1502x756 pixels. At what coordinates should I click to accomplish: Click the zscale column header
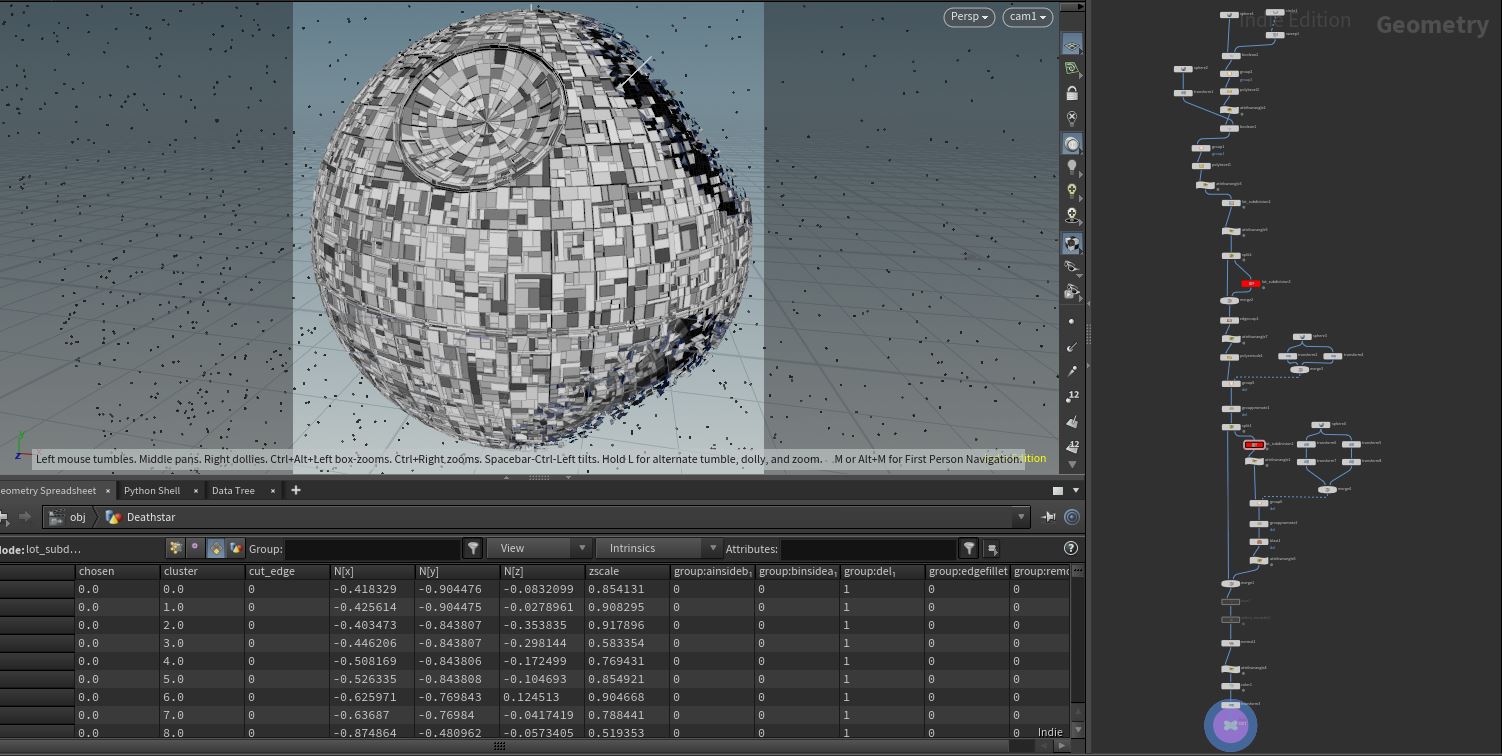click(x=627, y=571)
